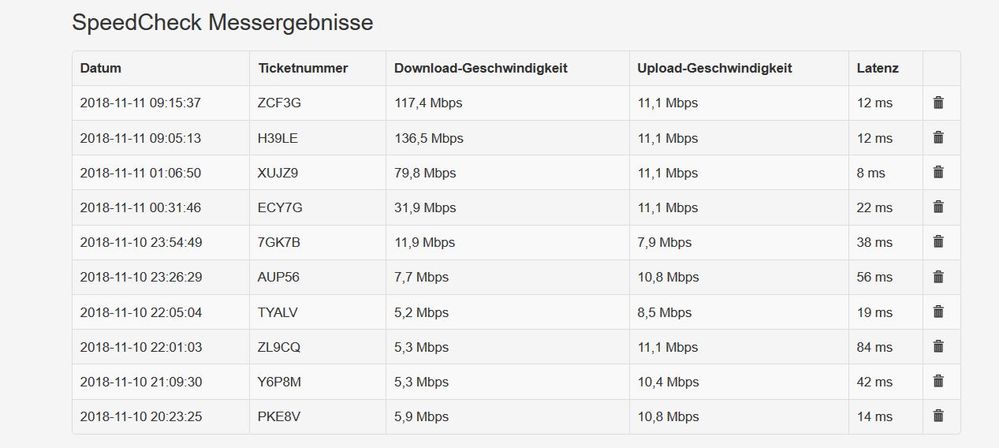Delete the ZL9CQ speed test entry
This screenshot has width=999, height=448.
(x=938, y=346)
